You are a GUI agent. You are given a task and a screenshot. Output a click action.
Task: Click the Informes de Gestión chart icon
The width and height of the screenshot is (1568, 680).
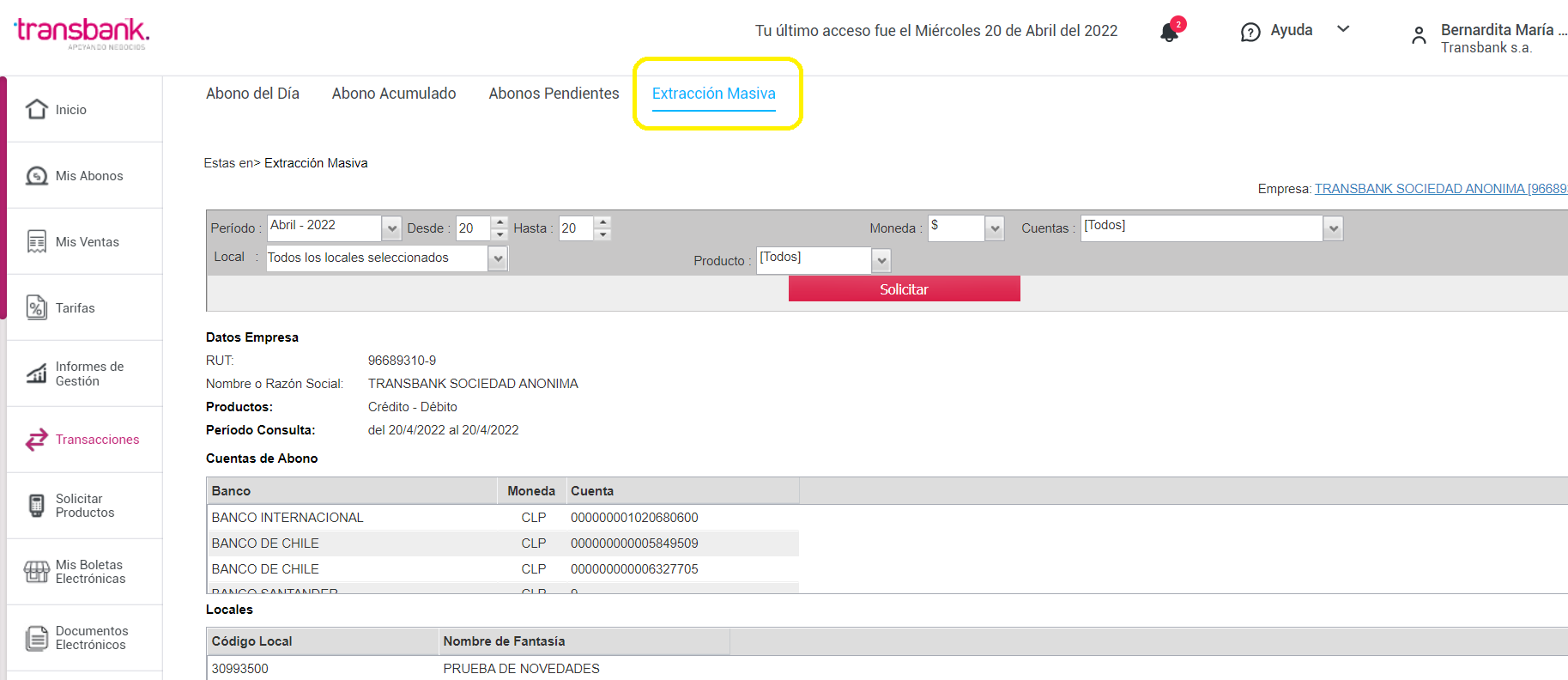pos(37,373)
